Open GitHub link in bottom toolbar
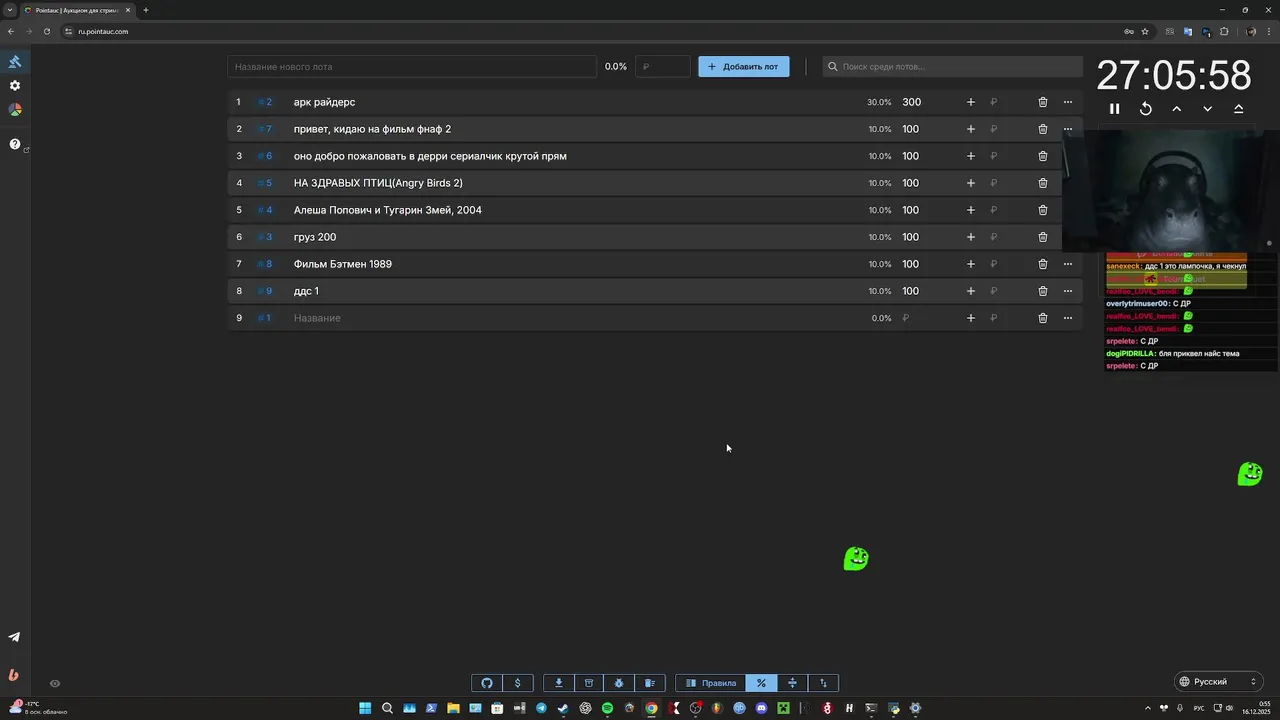Viewport: 1280px width, 720px height. (x=487, y=683)
